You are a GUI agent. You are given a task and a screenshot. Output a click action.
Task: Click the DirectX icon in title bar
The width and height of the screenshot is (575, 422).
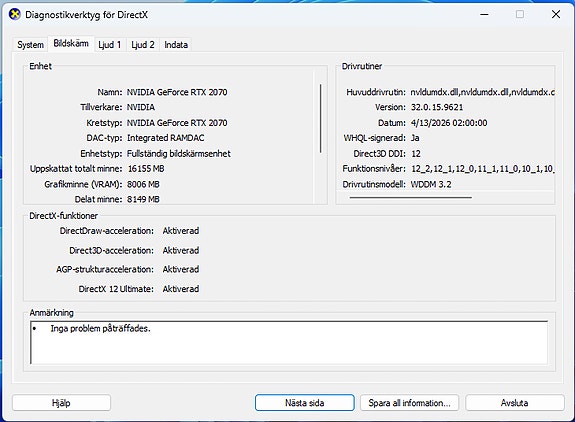click(x=15, y=15)
